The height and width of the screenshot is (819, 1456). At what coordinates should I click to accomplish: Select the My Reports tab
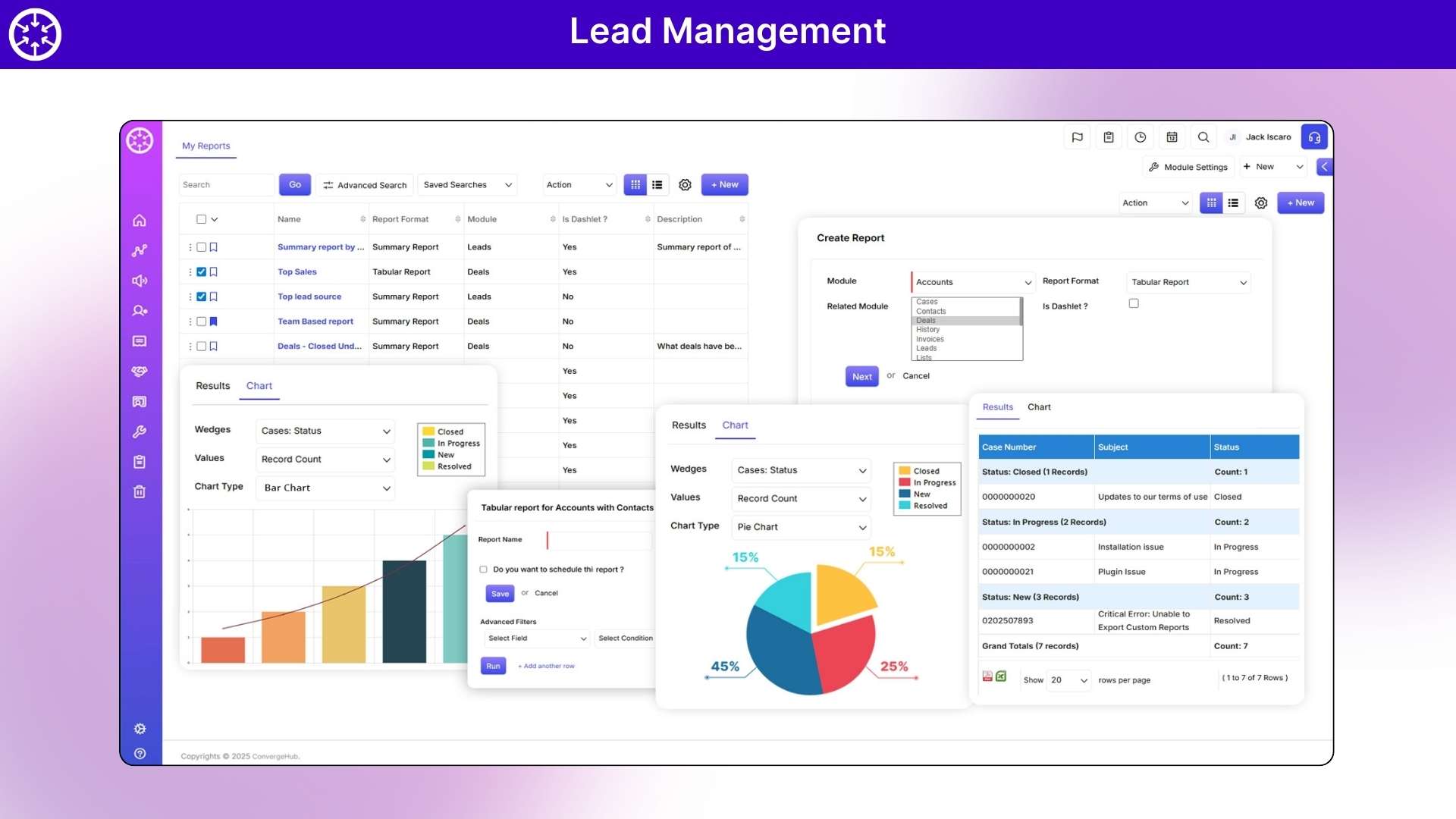(x=206, y=146)
